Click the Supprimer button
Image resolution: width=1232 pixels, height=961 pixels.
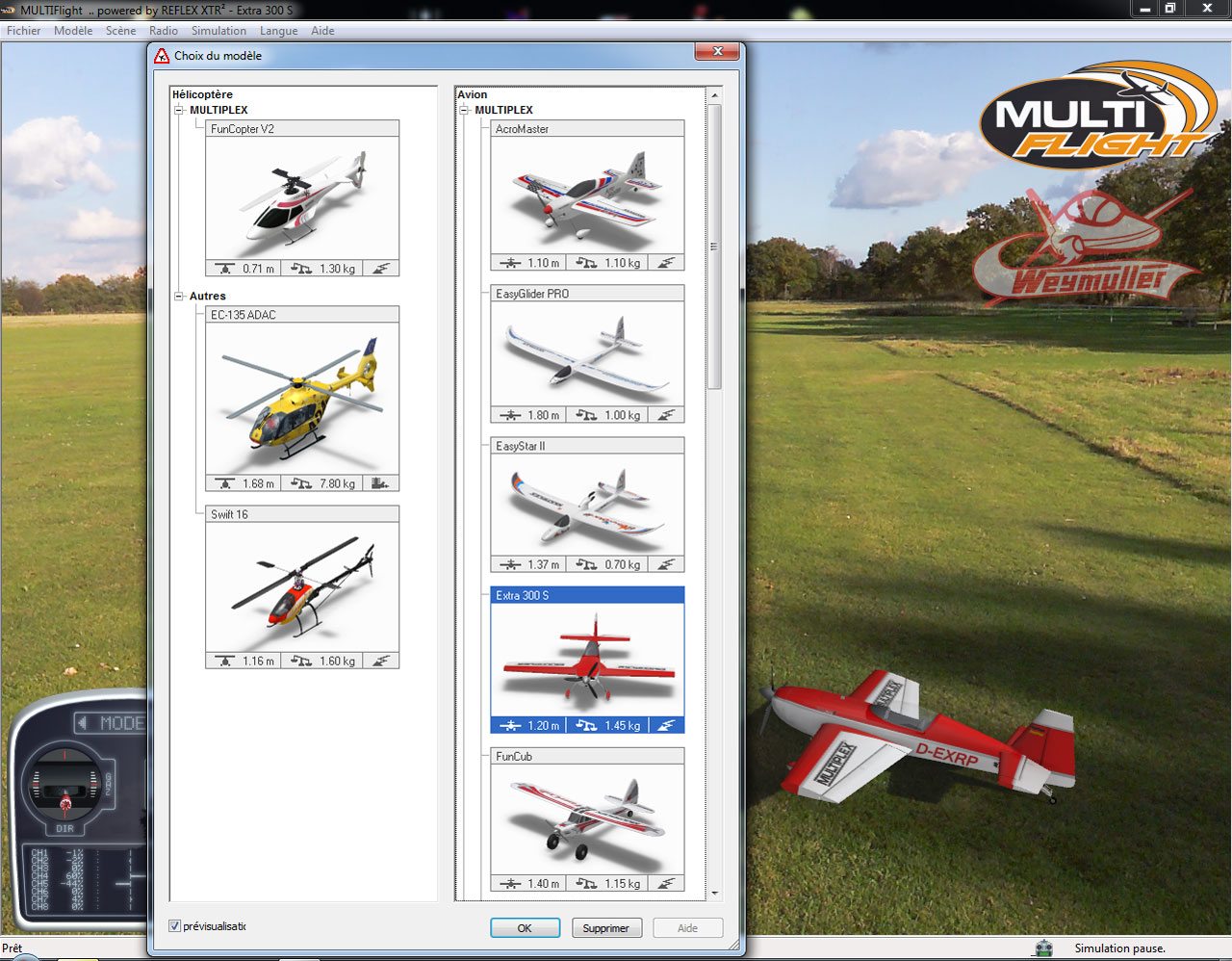pyautogui.click(x=605, y=928)
